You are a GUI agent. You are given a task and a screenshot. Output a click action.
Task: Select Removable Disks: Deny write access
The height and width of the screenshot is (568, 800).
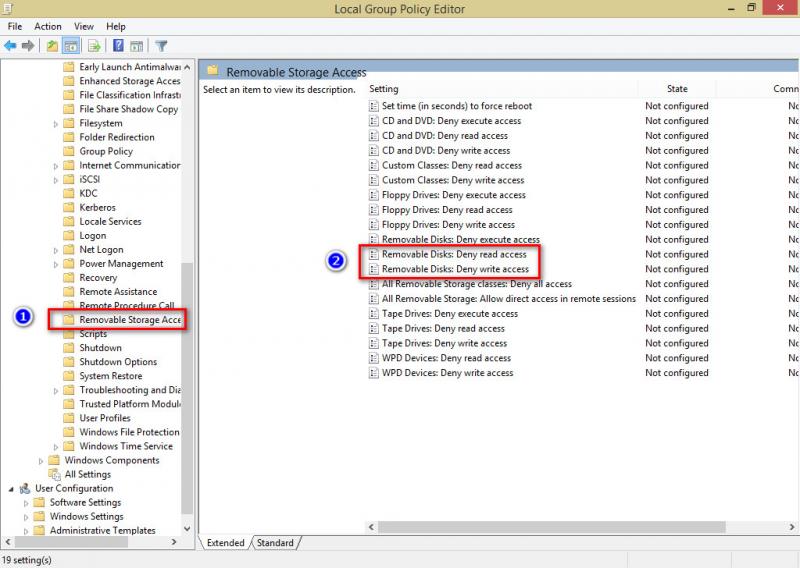[455, 269]
